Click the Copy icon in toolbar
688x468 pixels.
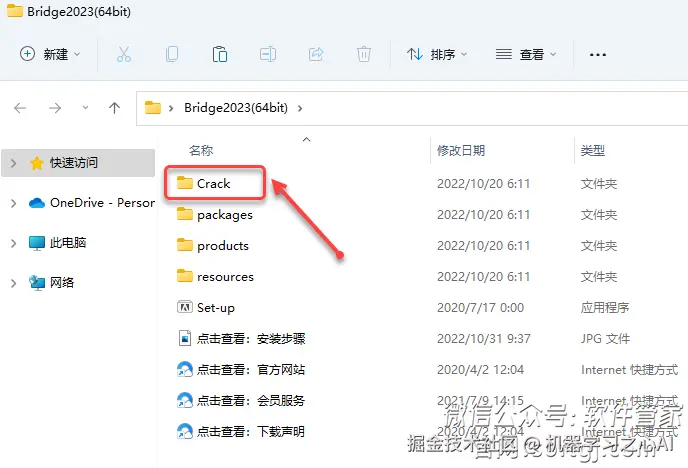tap(172, 54)
